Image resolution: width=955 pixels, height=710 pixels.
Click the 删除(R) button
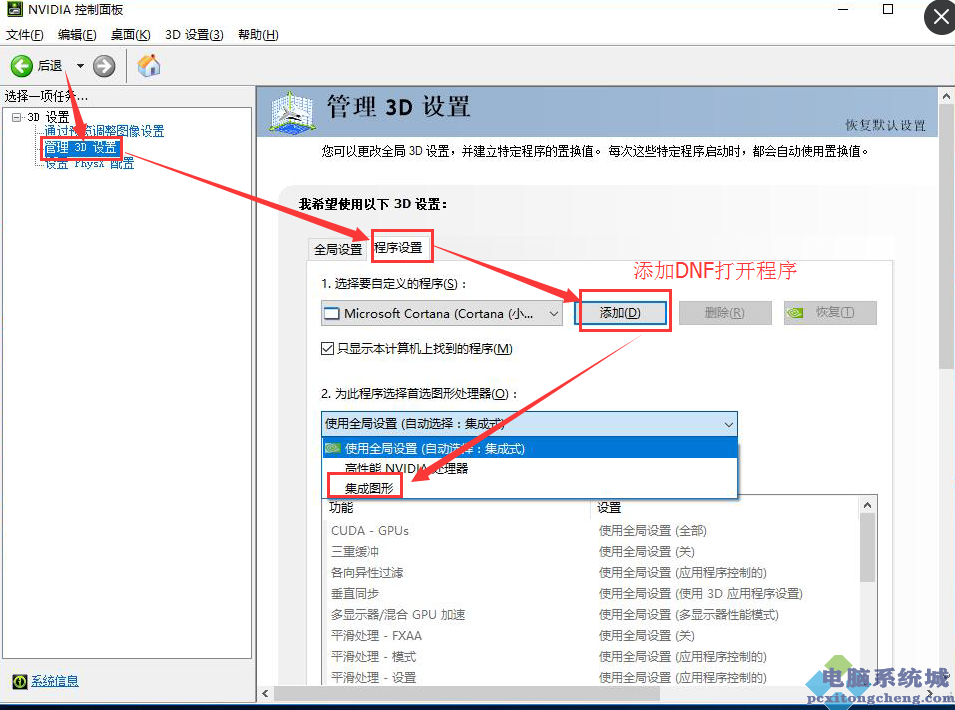pyautogui.click(x=725, y=313)
